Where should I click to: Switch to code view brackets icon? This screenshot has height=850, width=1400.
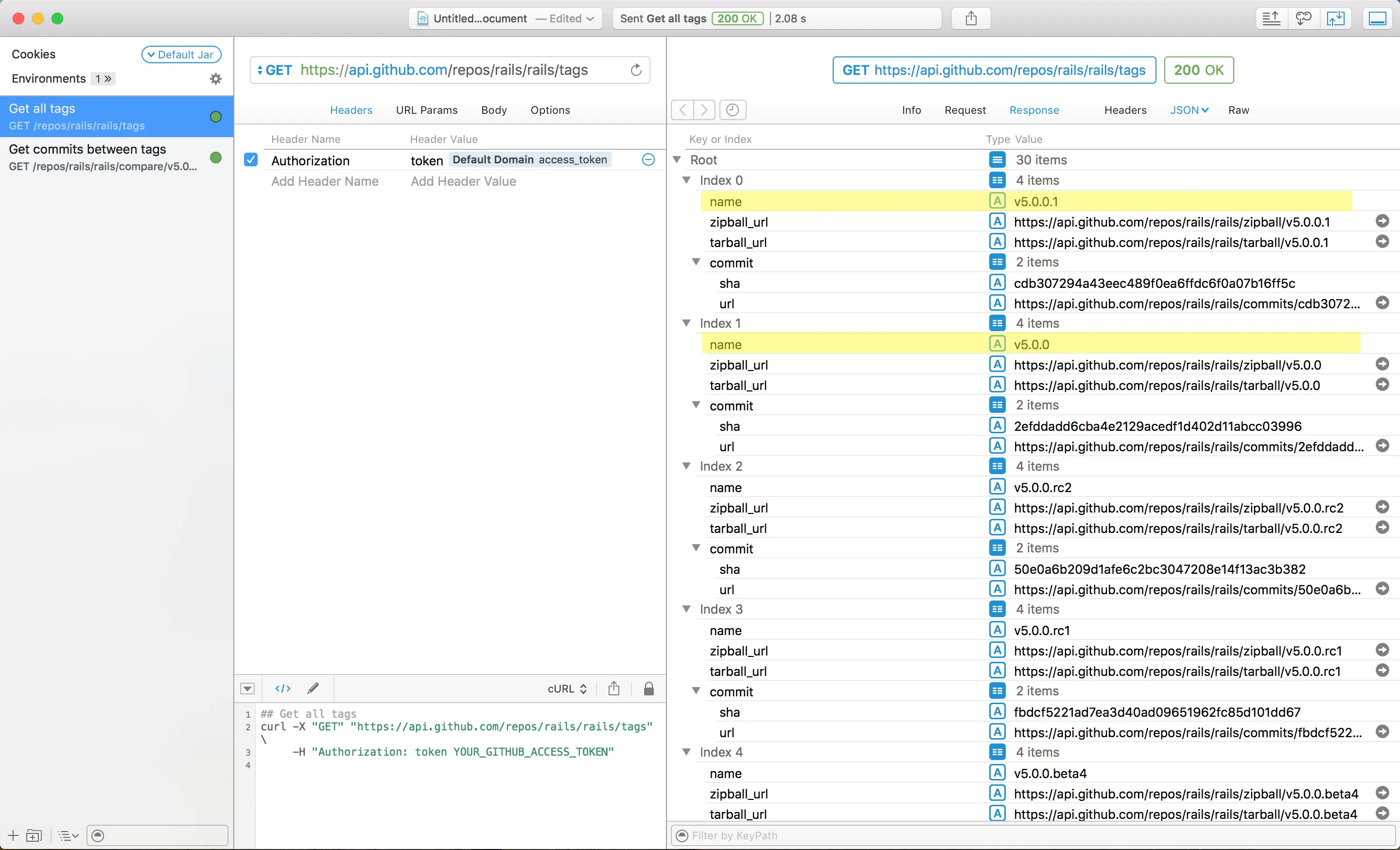point(283,689)
